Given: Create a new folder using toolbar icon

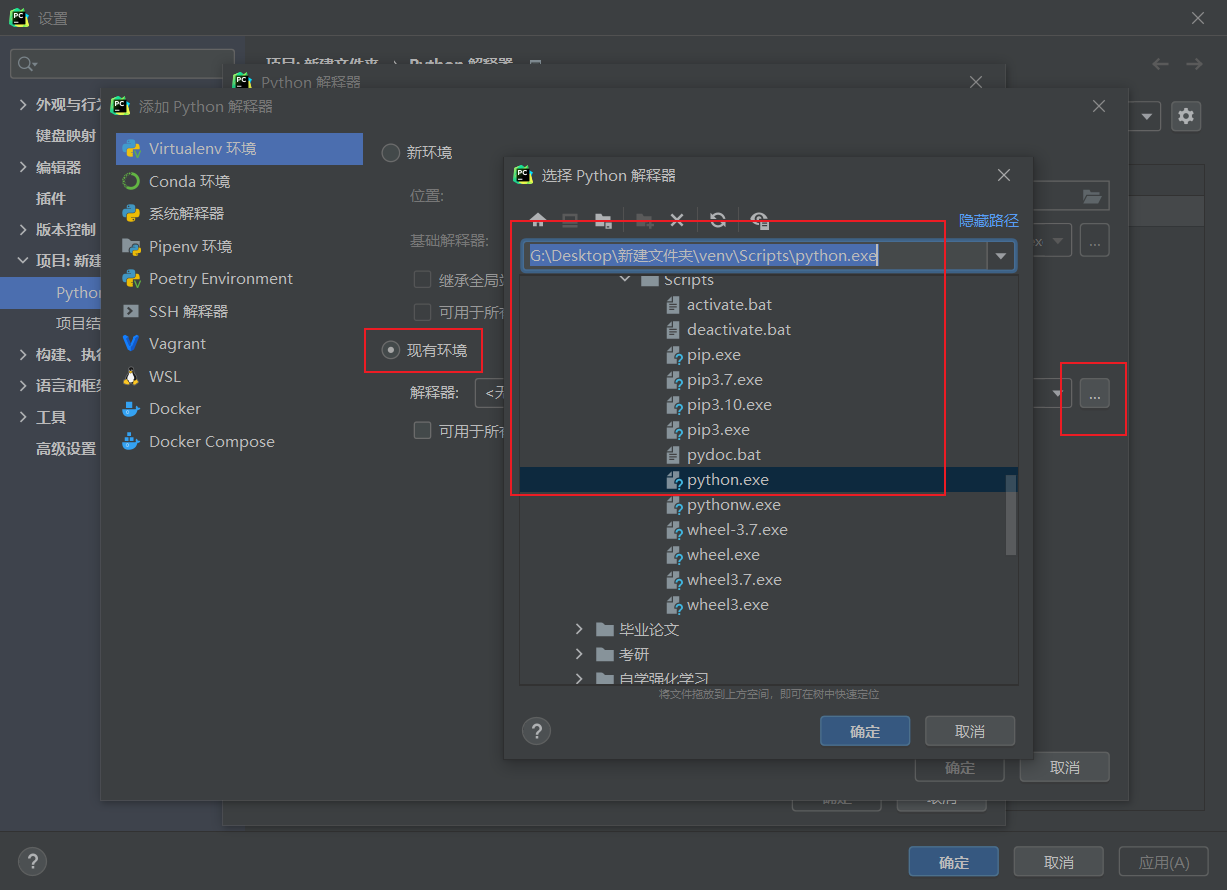Looking at the screenshot, I should pyautogui.click(x=645, y=220).
